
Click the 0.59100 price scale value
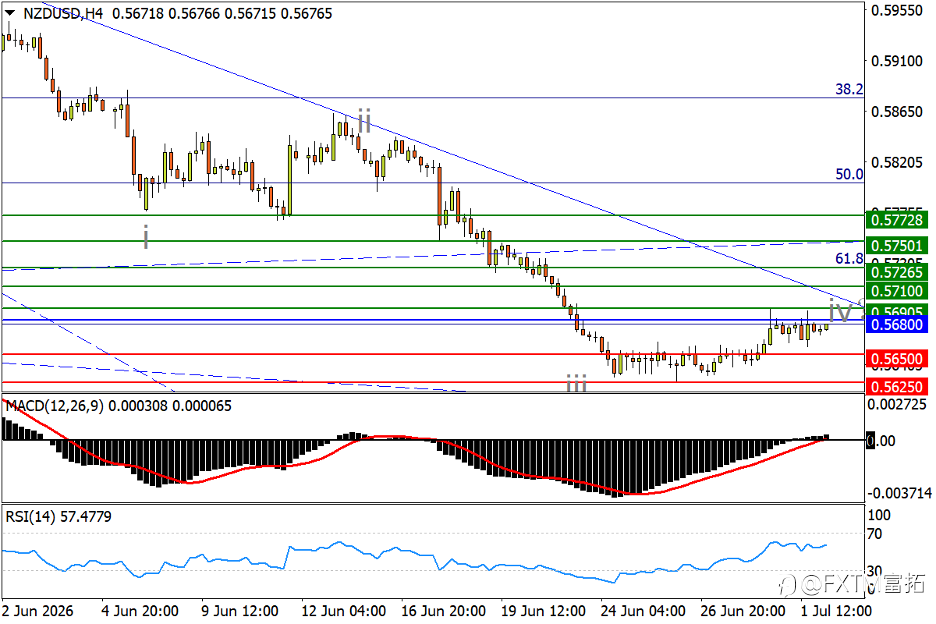[x=897, y=61]
